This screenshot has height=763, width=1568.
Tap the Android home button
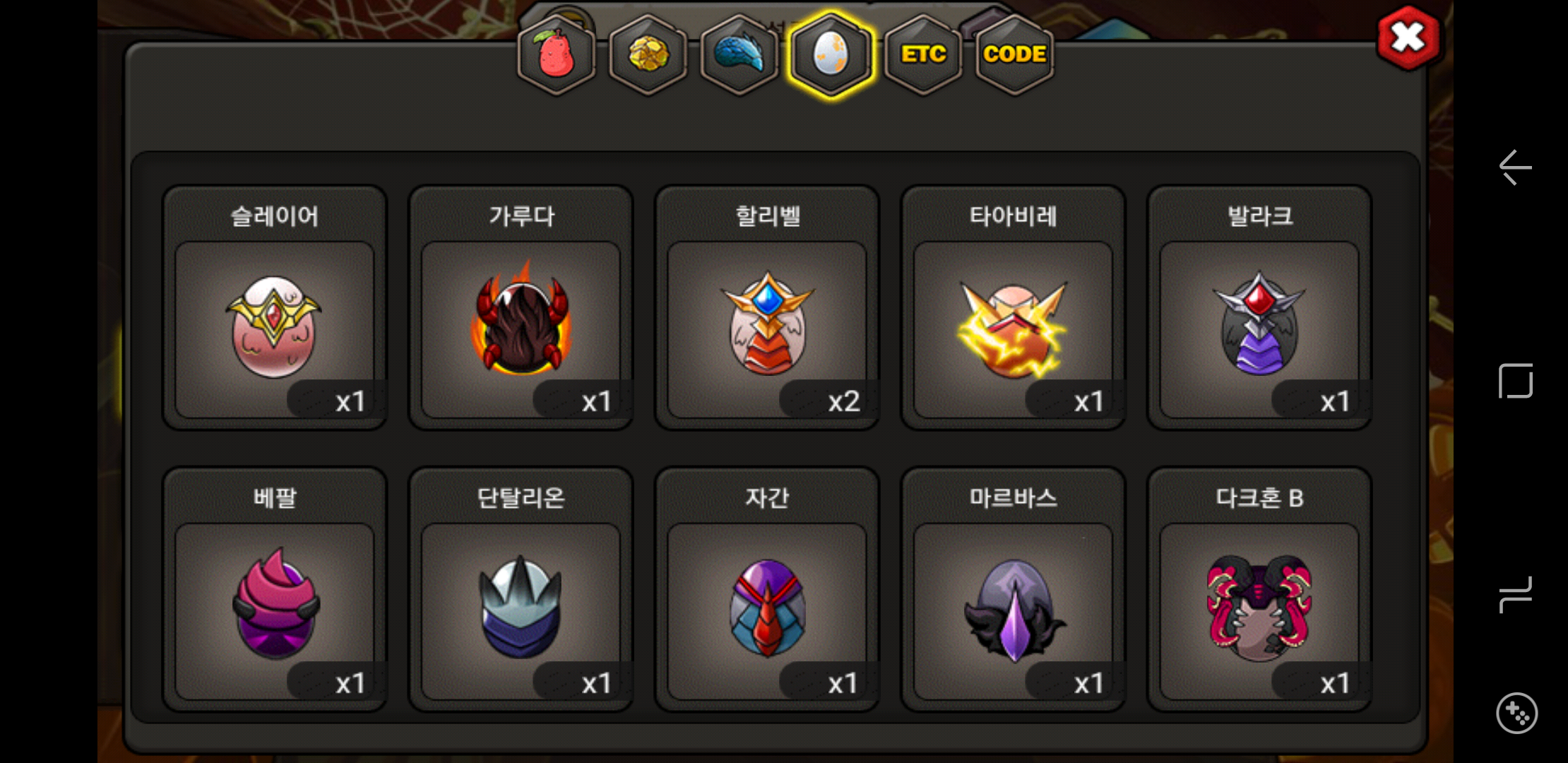click(x=1516, y=381)
